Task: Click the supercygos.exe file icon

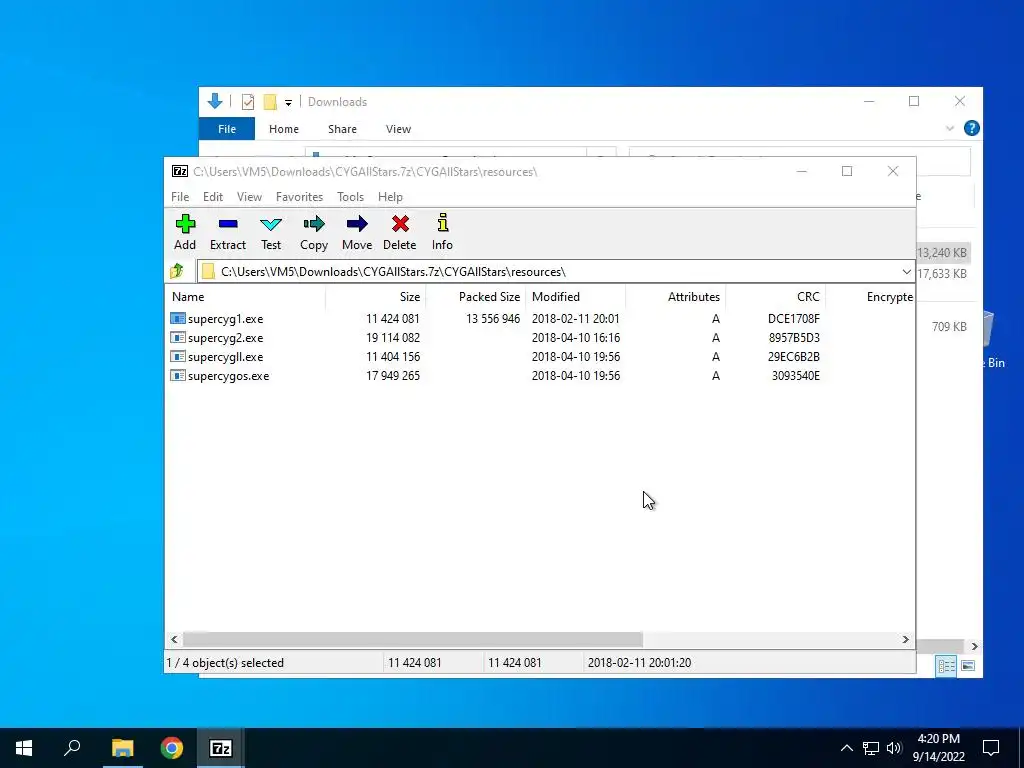Action: tap(178, 376)
